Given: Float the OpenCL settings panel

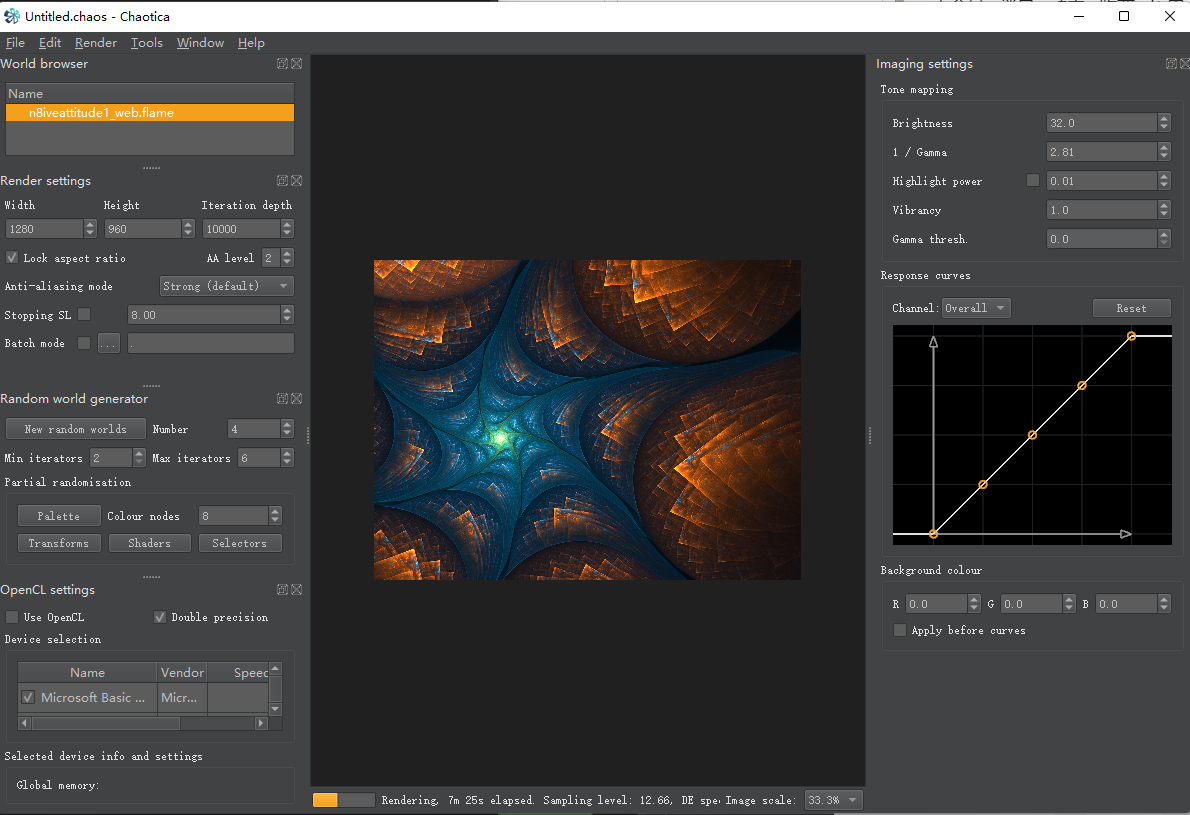Looking at the screenshot, I should click(283, 590).
